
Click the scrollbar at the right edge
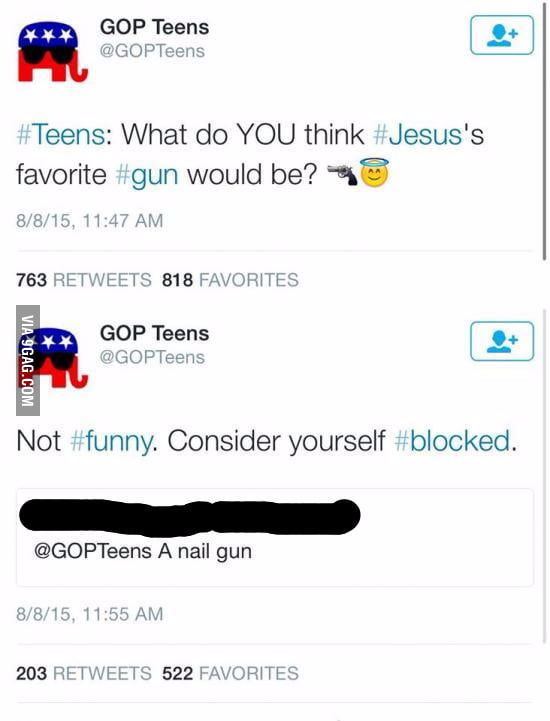(545, 131)
